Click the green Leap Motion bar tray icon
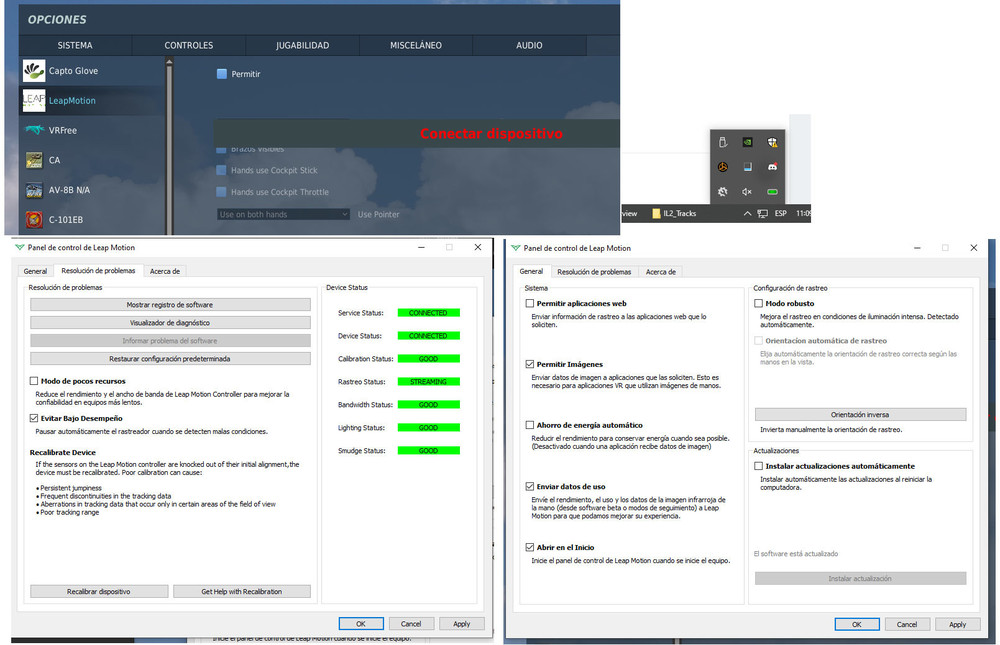Screen dimensions: 1000x645 [x=772, y=191]
